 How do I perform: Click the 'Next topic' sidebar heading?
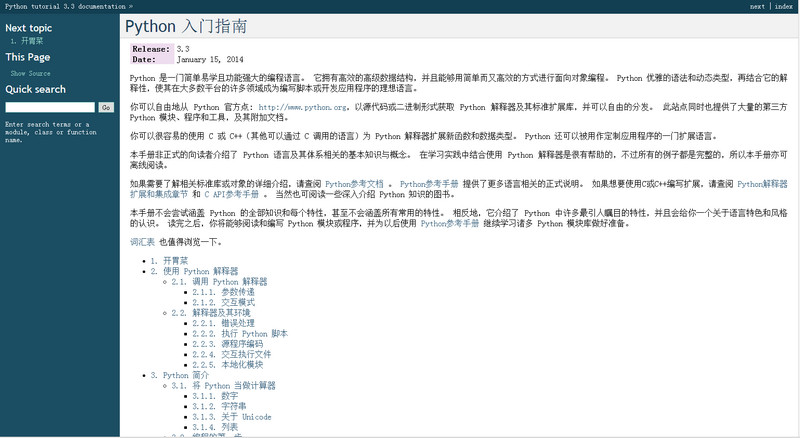pyautogui.click(x=29, y=28)
